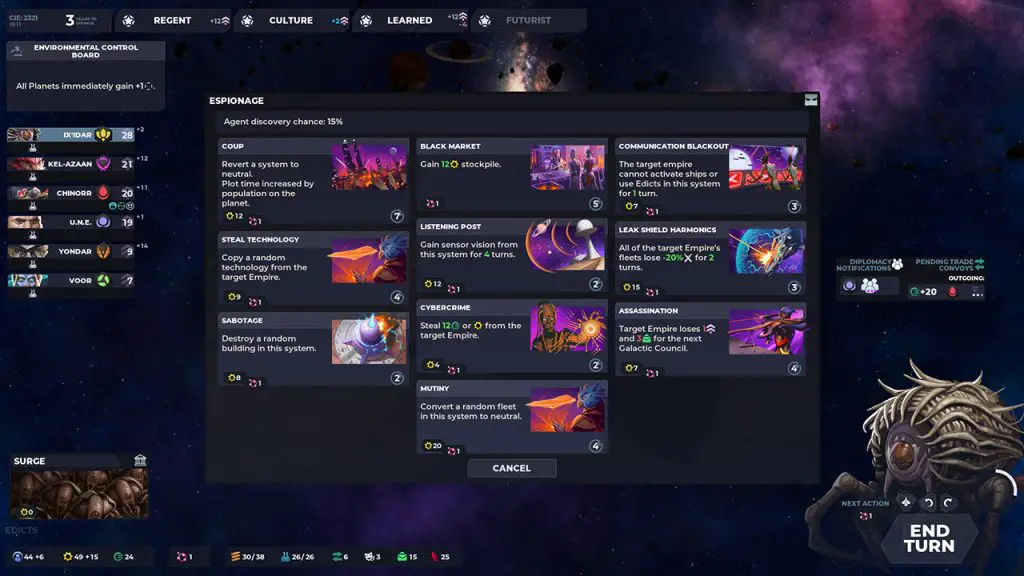Image resolution: width=1024 pixels, height=576 pixels.
Task: Click the outgoing +20 credits convoy
Action: tap(923, 292)
